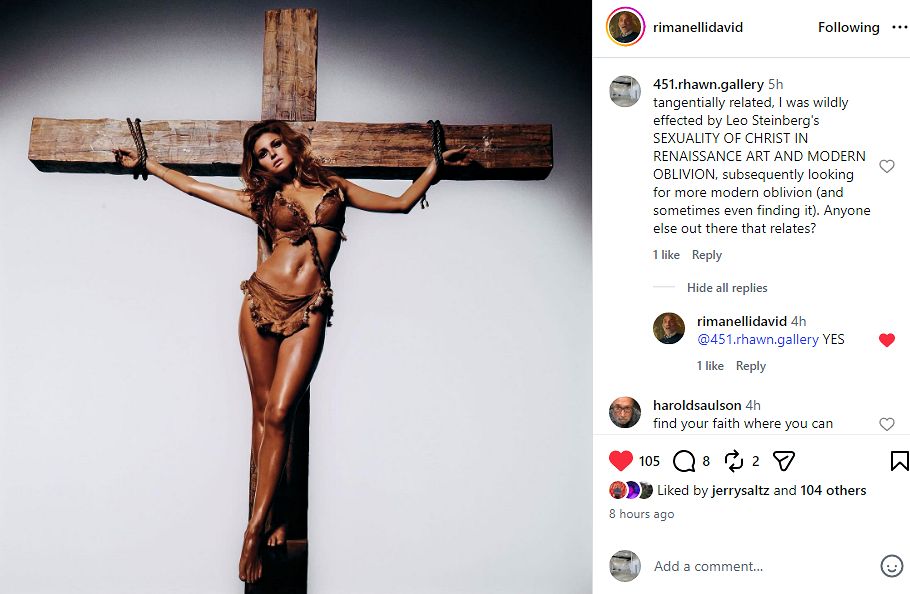The image size is (910, 594).
Task: Click the main post photo
Action: pyautogui.click(x=296, y=297)
